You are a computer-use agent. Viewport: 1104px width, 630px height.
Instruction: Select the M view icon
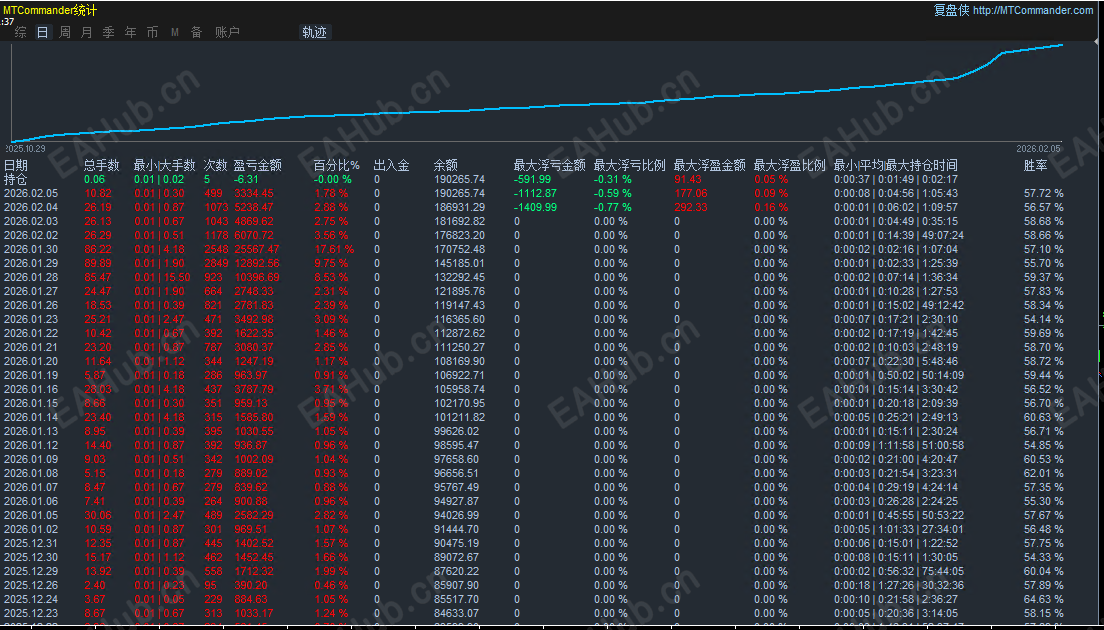[x=173, y=32]
